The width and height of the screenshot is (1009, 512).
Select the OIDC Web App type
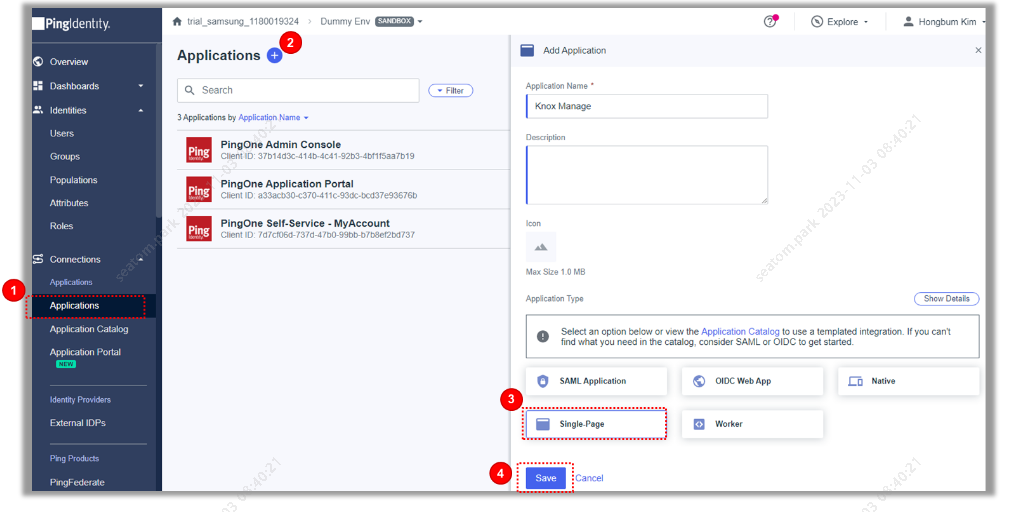click(x=752, y=381)
